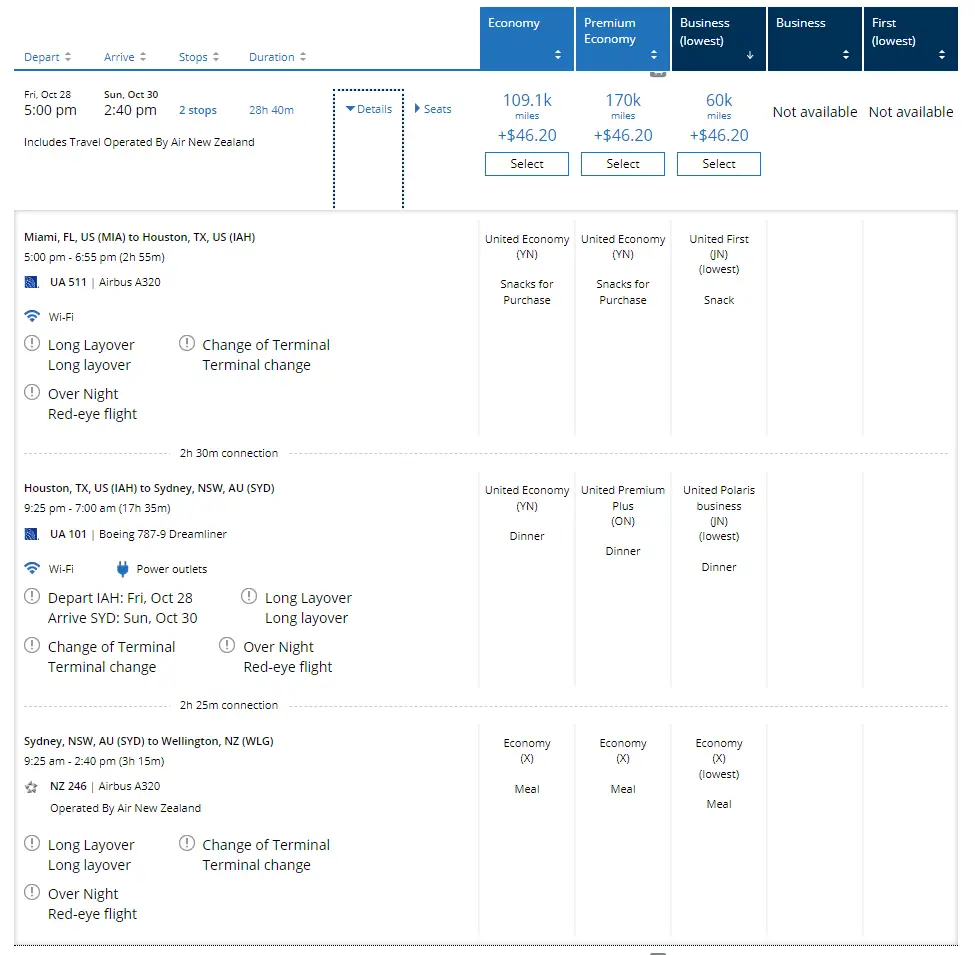The height and width of the screenshot is (955, 975).
Task: Select the Economy fare column header
Action: [526, 37]
